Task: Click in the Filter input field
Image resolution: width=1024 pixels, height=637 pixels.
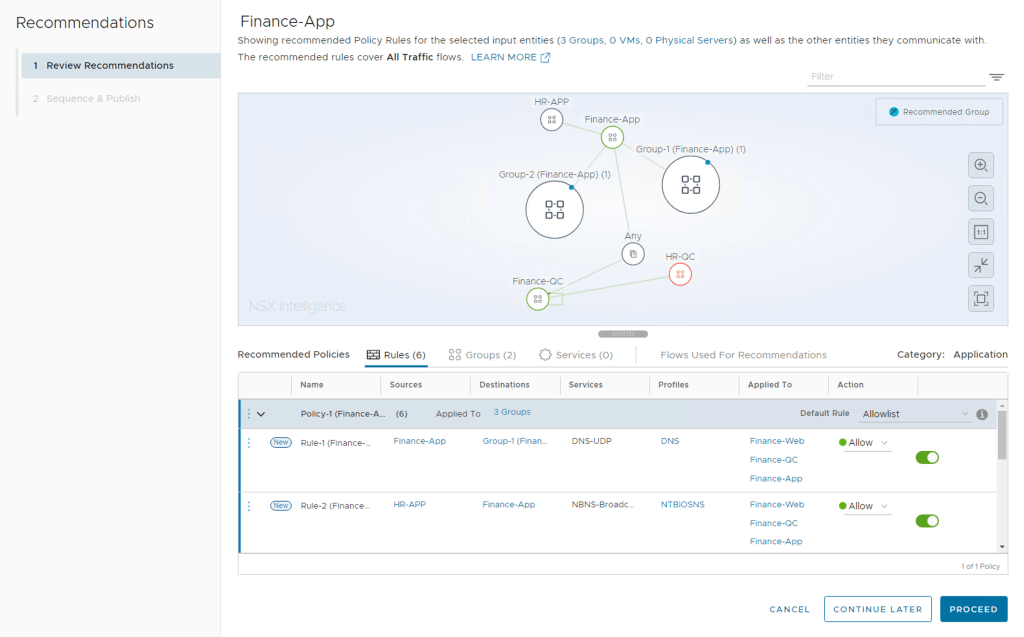Action: (895, 77)
